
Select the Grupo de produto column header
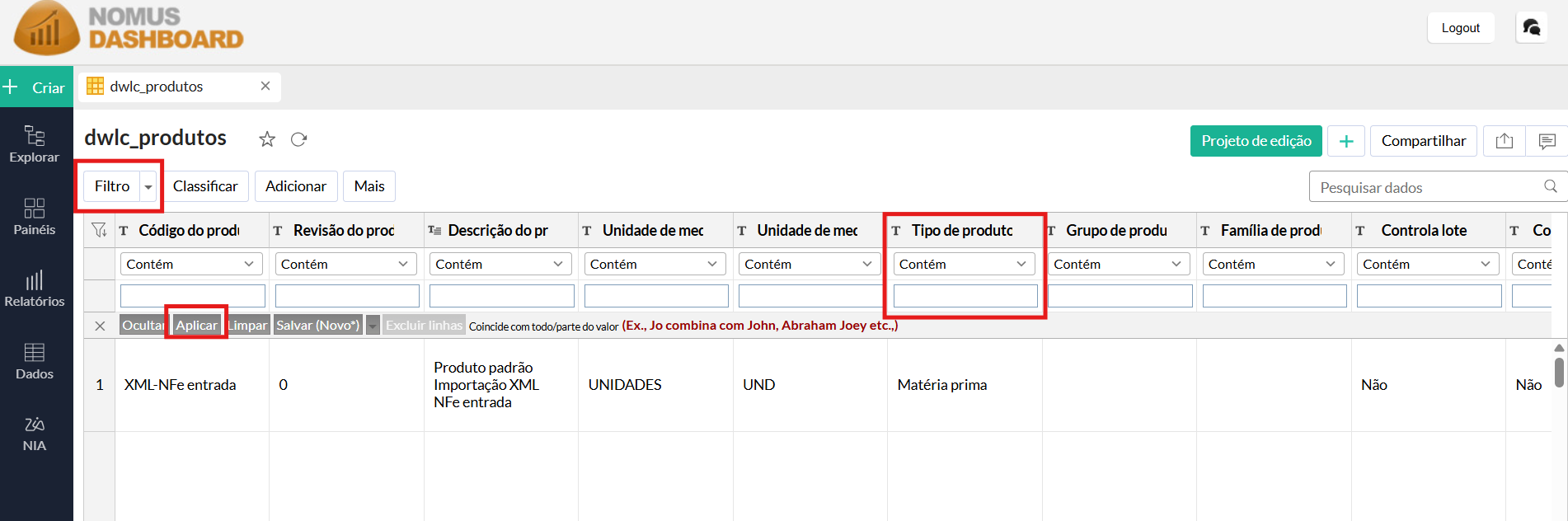tap(1119, 231)
